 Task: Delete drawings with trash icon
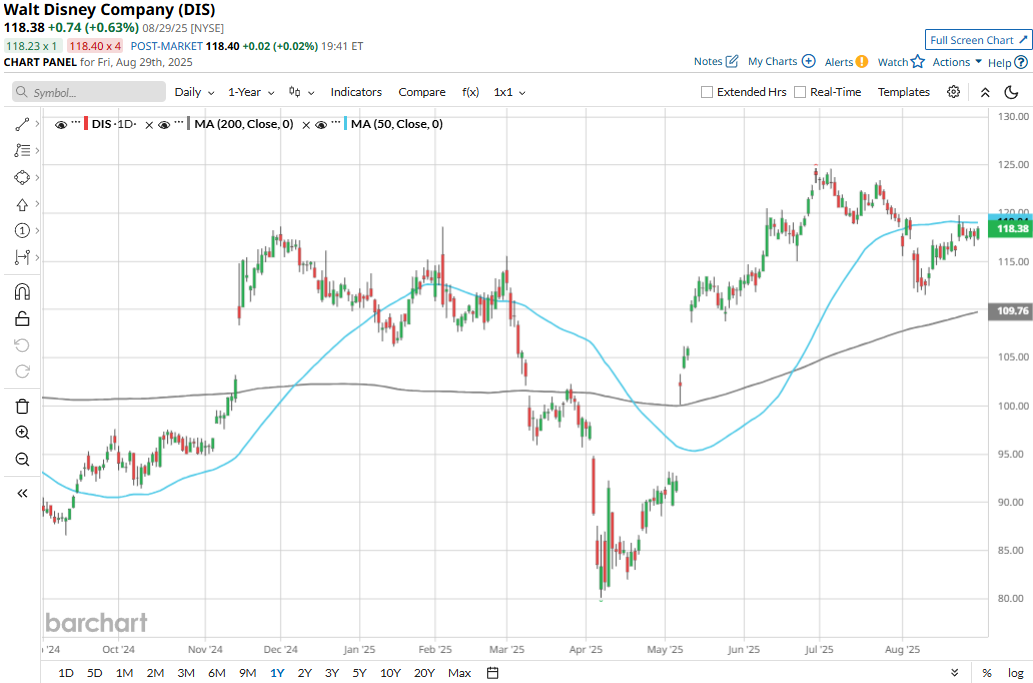[22, 406]
